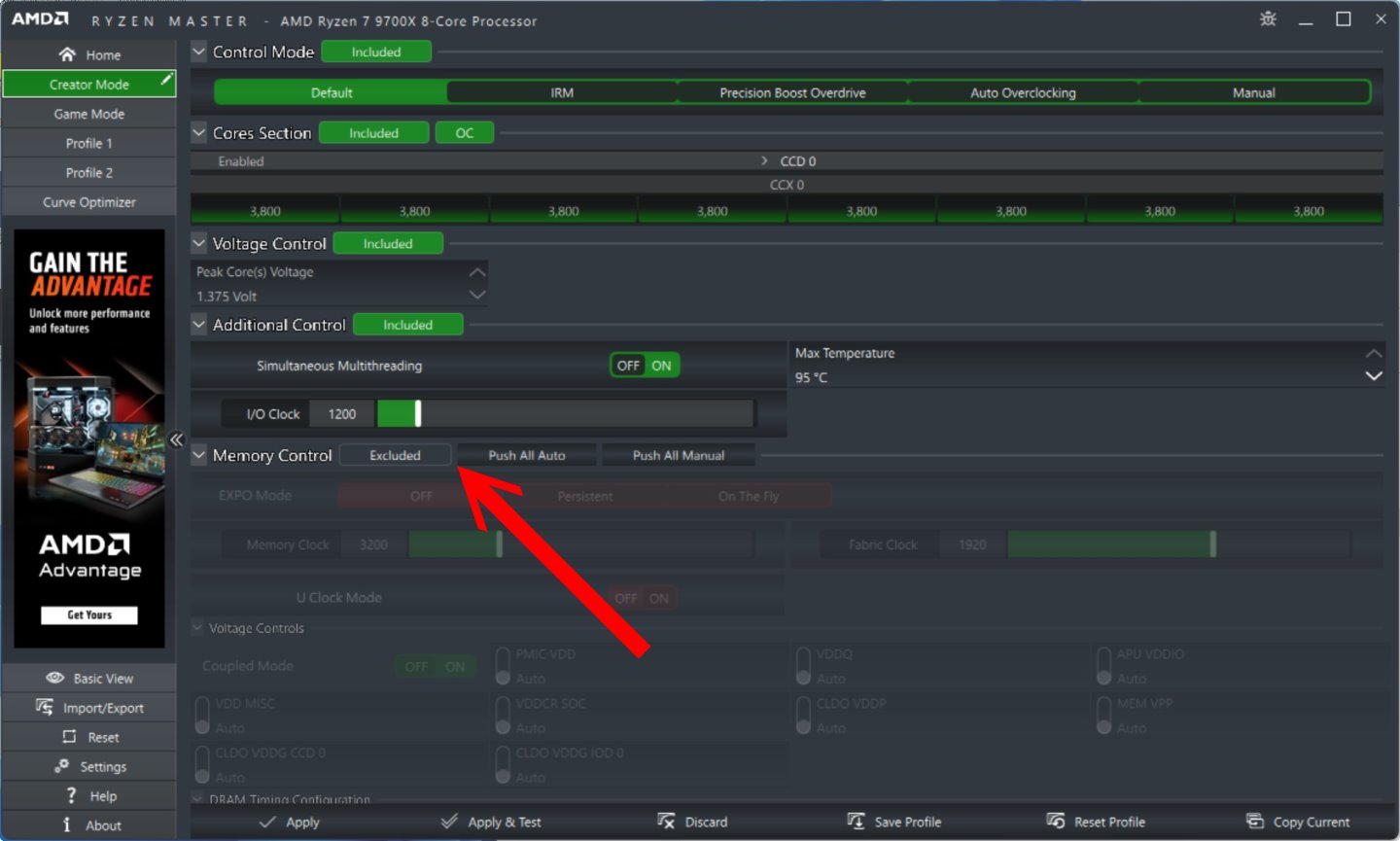Open Curve Optimizer page
1400x841 pixels.
tap(89, 202)
